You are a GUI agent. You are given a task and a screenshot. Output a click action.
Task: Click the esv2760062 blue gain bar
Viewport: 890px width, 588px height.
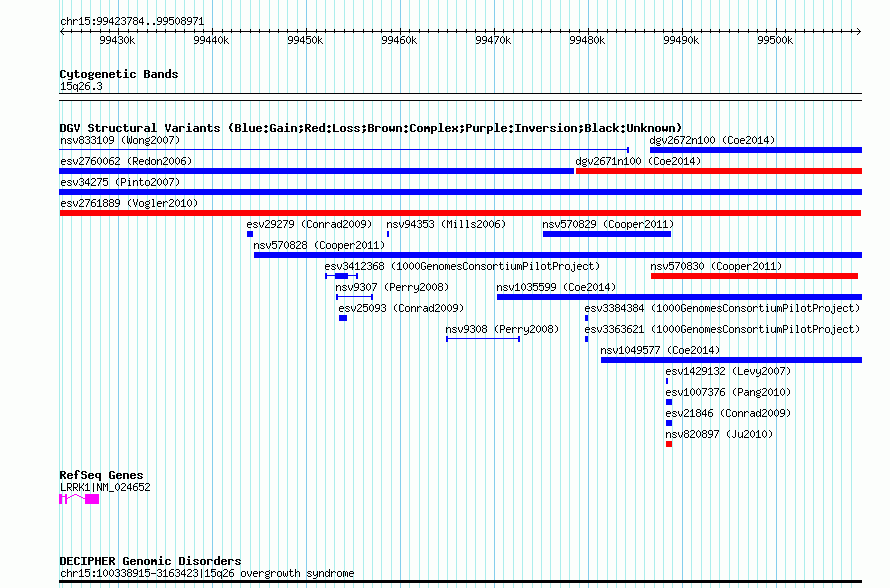point(316,171)
